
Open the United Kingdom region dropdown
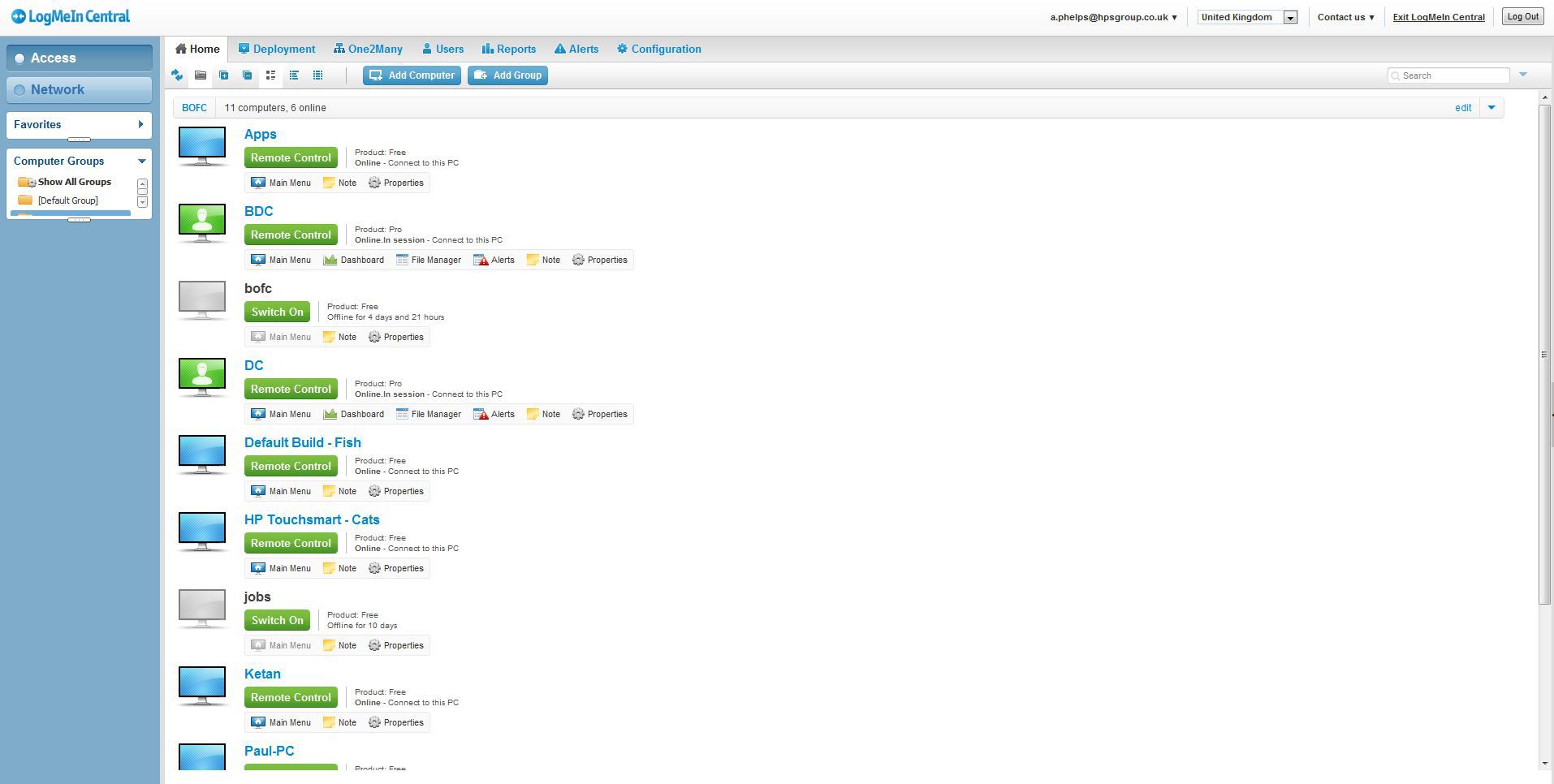pyautogui.click(x=1248, y=17)
